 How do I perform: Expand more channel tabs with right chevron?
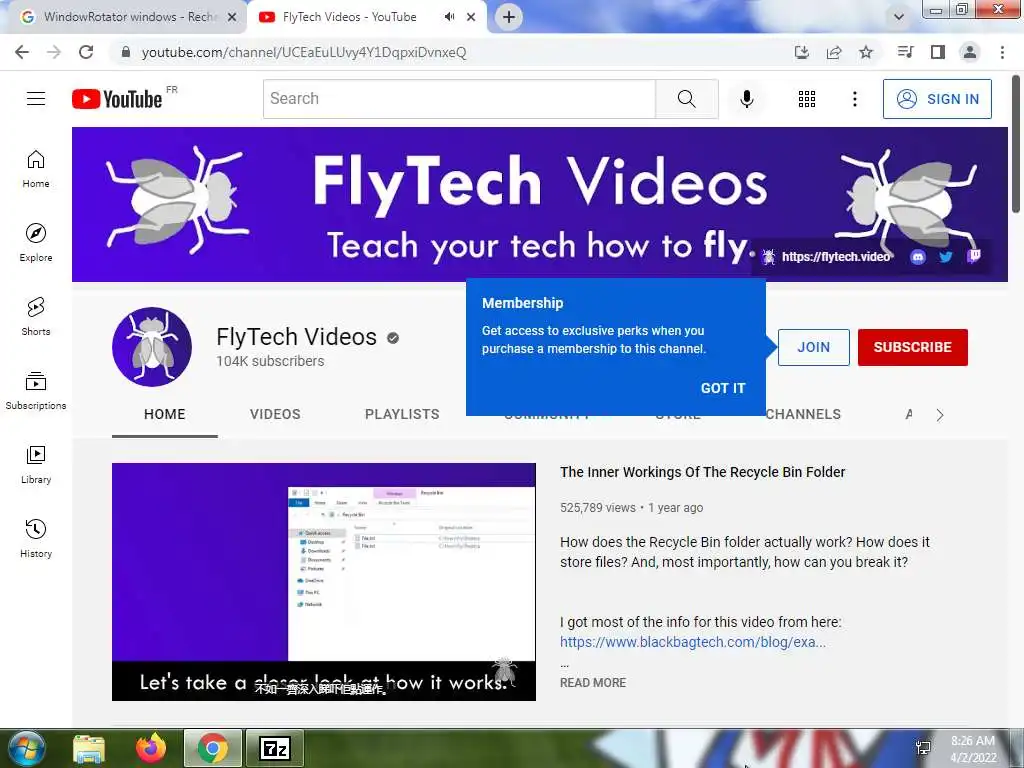940,415
